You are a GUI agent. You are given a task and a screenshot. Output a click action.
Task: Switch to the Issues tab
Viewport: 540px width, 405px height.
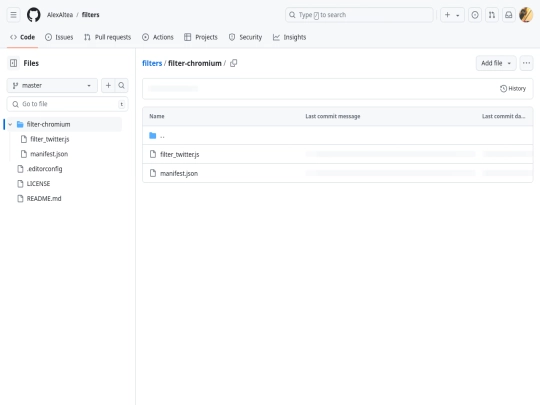pyautogui.click(x=59, y=37)
